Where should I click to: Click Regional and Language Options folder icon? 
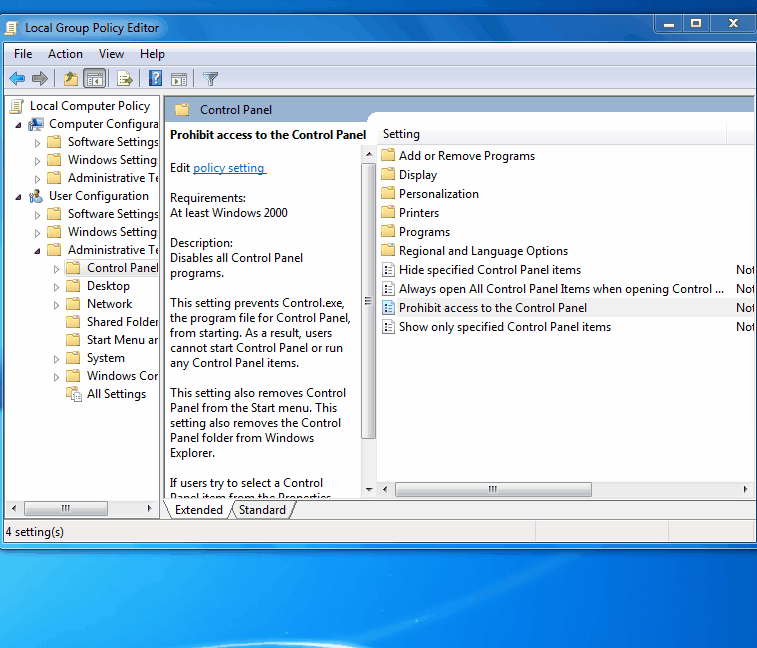(388, 251)
